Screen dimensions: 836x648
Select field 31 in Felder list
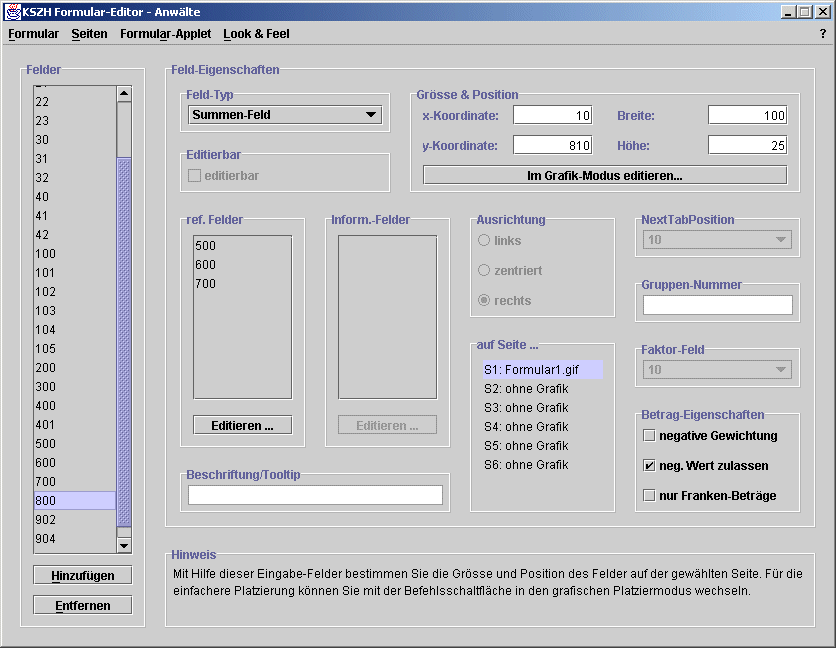point(75,158)
